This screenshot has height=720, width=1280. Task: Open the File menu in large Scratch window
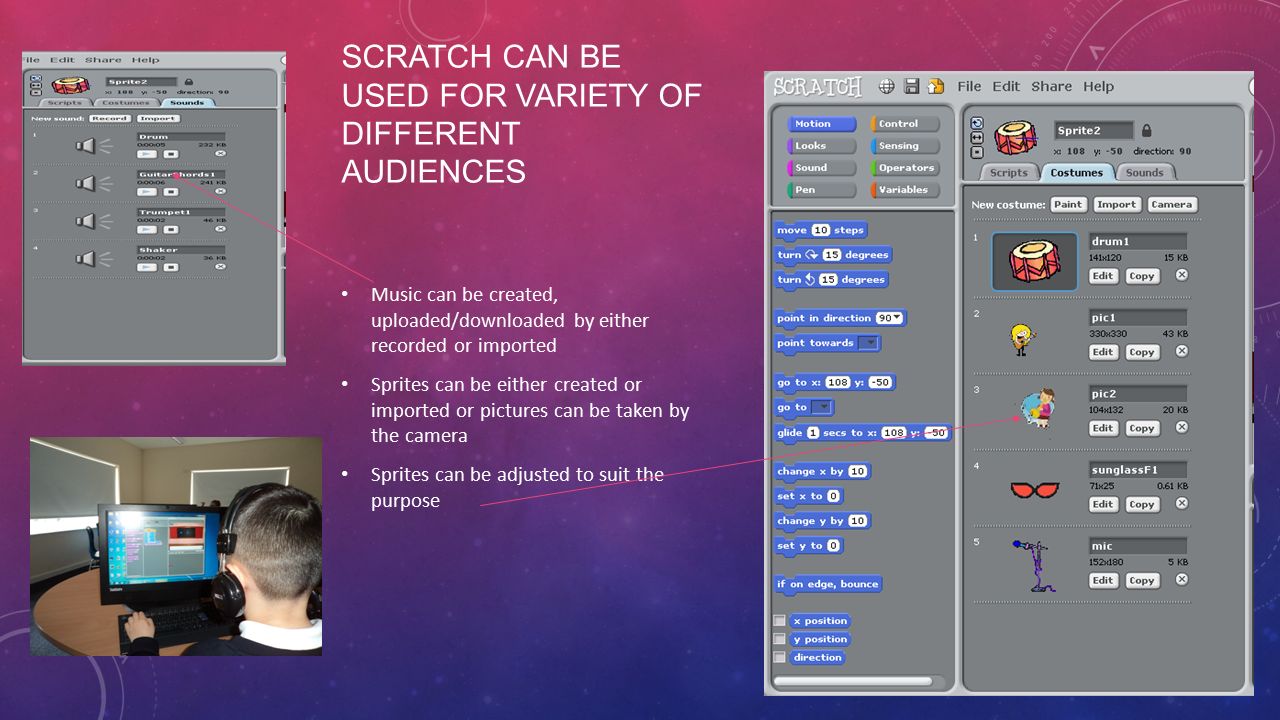969,86
